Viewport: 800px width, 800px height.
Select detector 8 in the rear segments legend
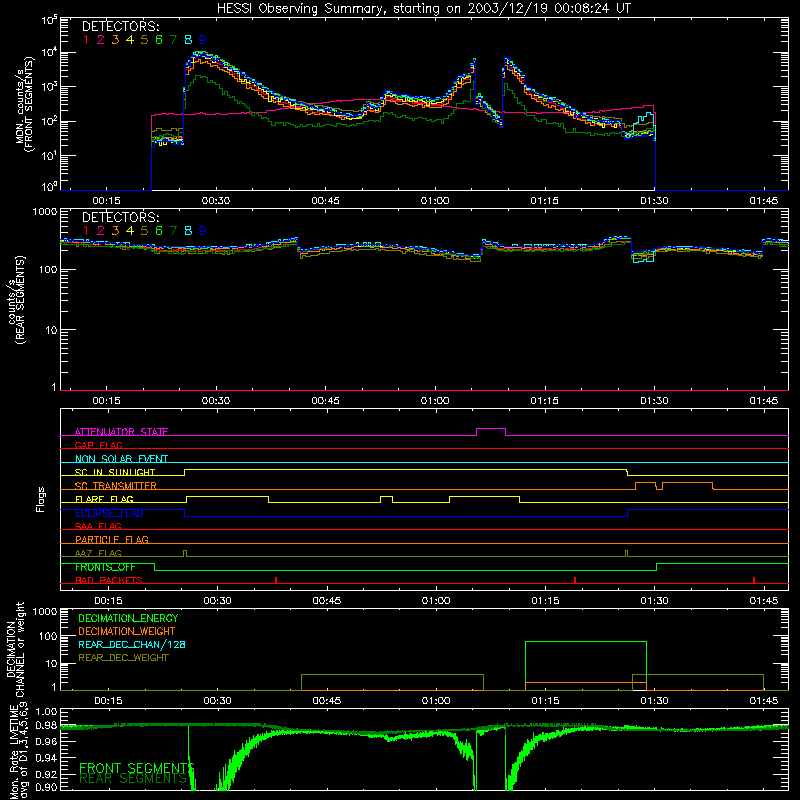click(x=188, y=231)
